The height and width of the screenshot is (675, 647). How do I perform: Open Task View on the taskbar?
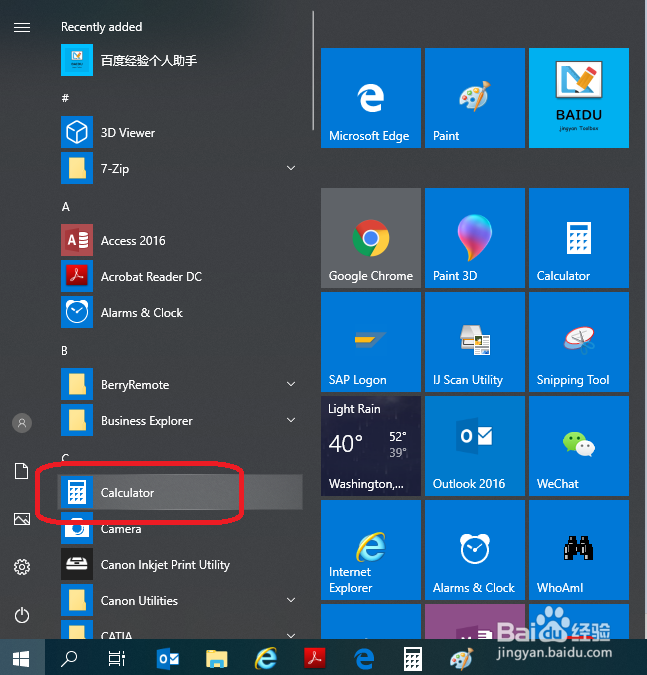click(x=117, y=658)
